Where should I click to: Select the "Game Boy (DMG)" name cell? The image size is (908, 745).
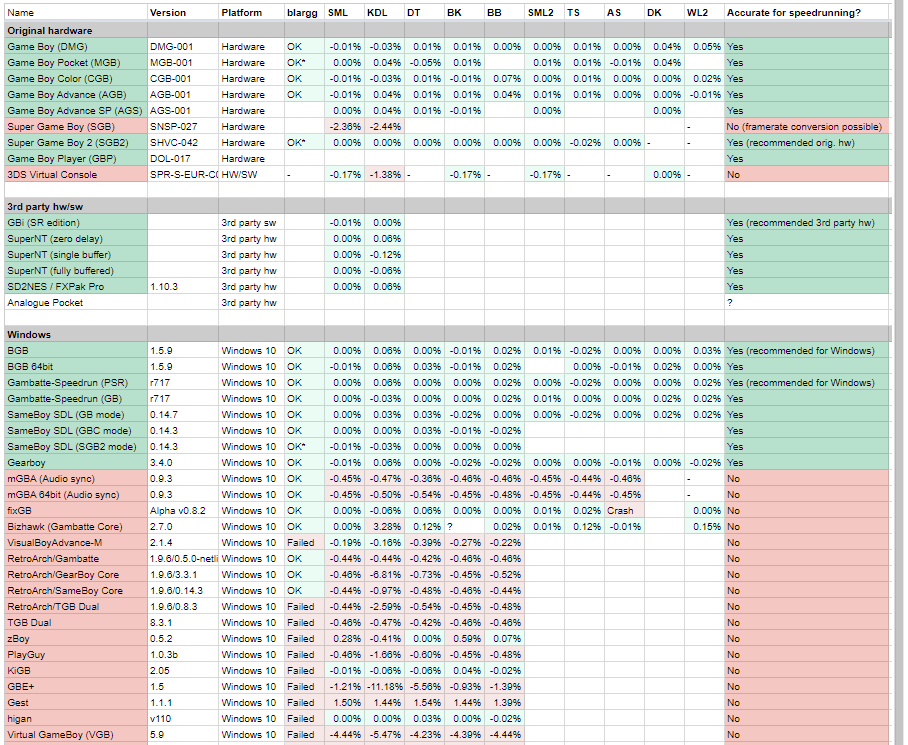[x=76, y=46]
